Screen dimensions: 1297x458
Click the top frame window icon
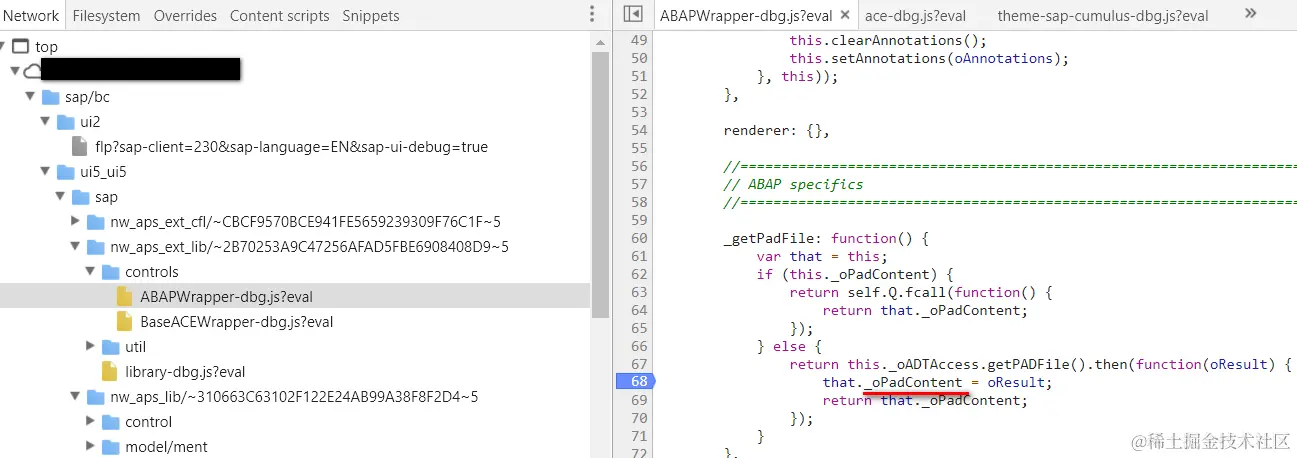[21, 47]
